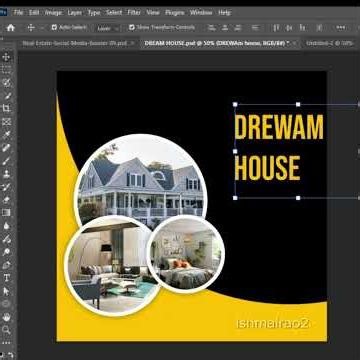Viewport: 360px width, 360px height.
Task: Click Distribute vertically in options bar
Action: tap(255, 28)
